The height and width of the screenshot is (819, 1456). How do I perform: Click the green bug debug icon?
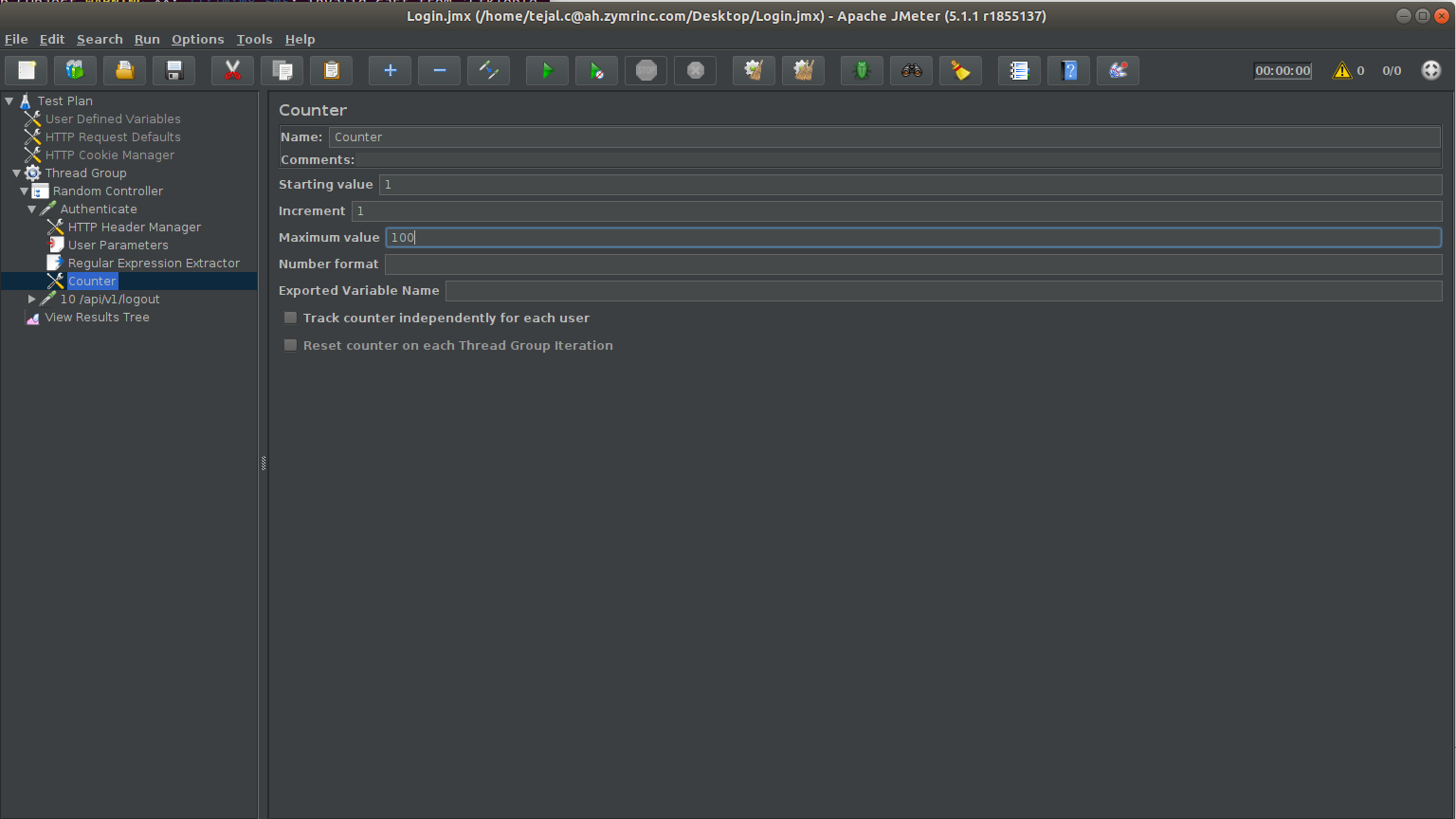862,70
